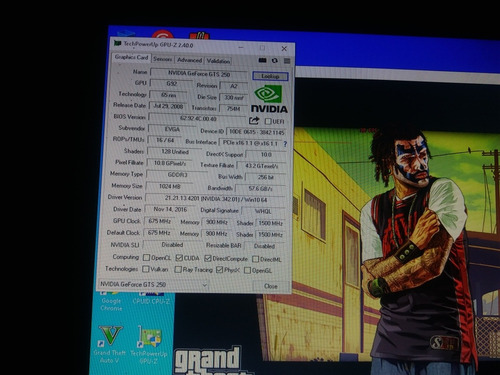
Task: Toggle the OpenCL checkbox
Action: (146, 257)
